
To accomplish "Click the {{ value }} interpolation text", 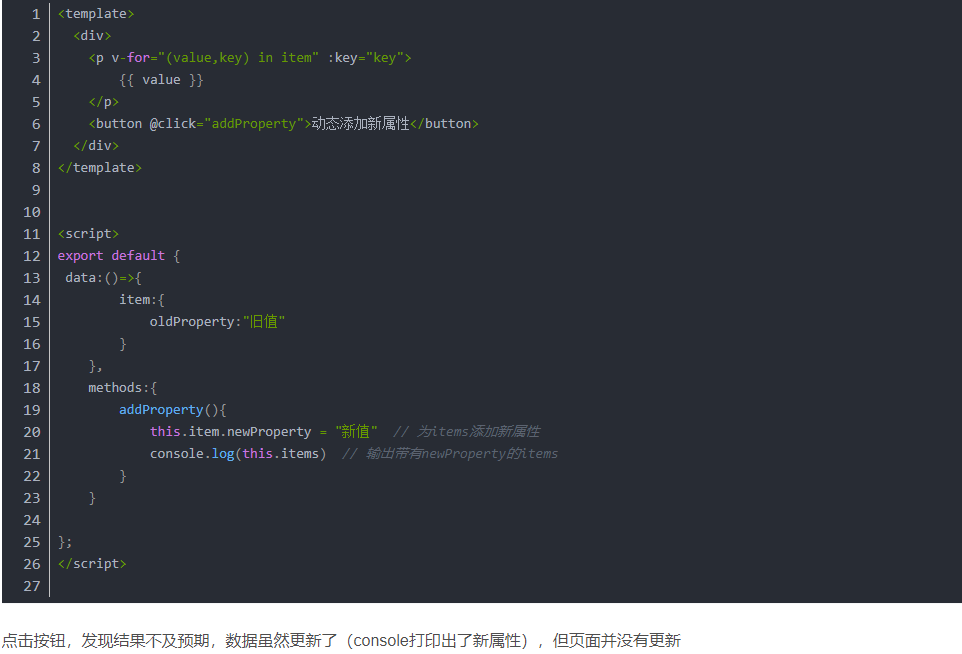I will tap(161, 80).
